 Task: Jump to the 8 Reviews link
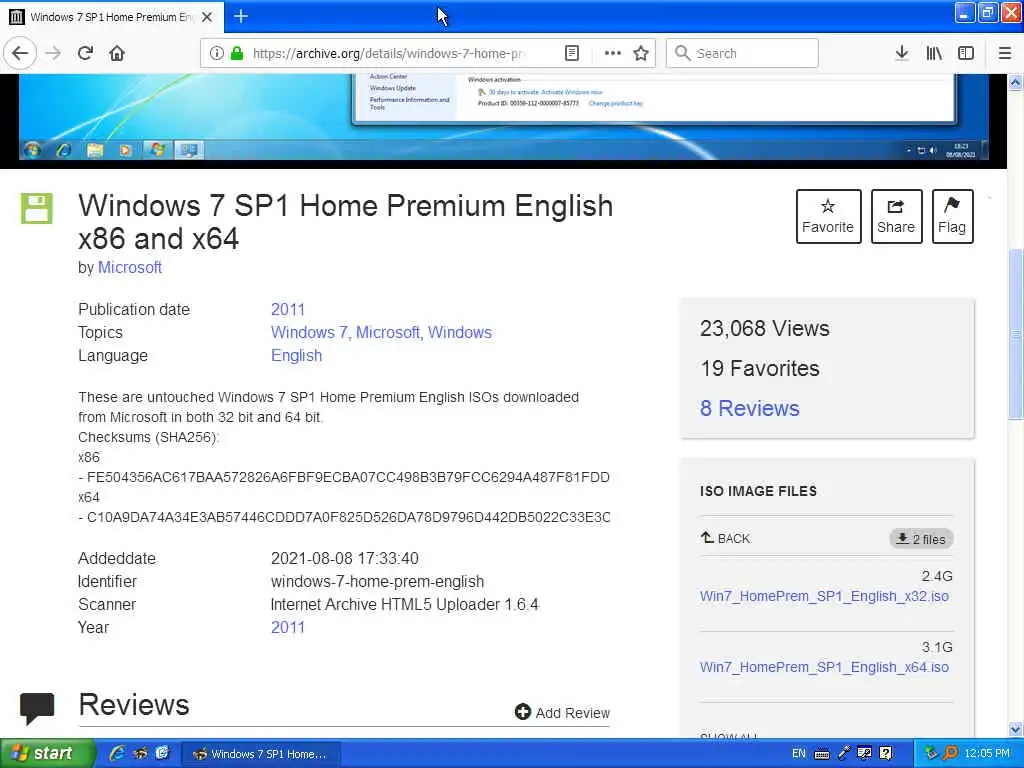click(x=749, y=408)
